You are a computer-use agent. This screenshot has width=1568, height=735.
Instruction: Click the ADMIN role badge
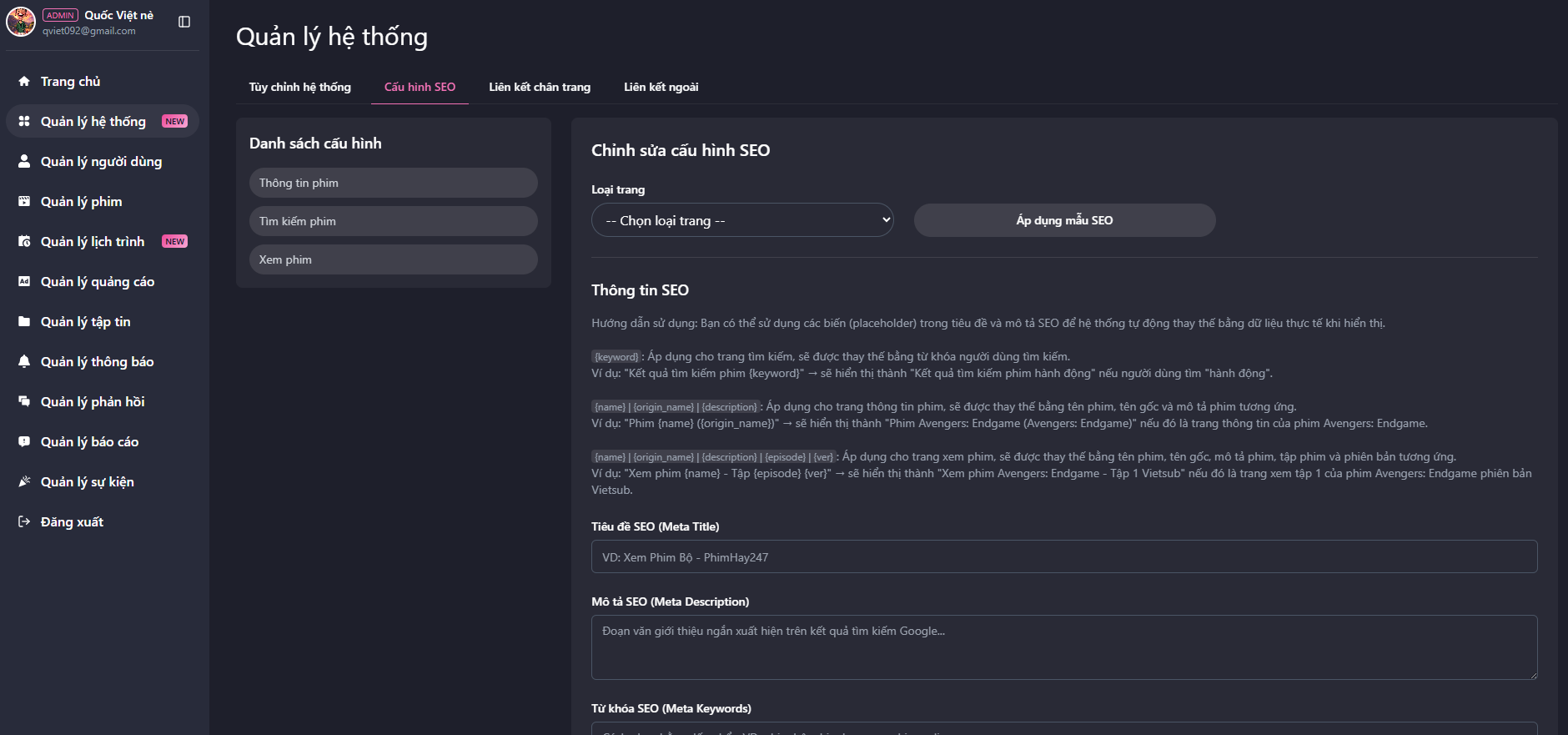click(x=60, y=15)
